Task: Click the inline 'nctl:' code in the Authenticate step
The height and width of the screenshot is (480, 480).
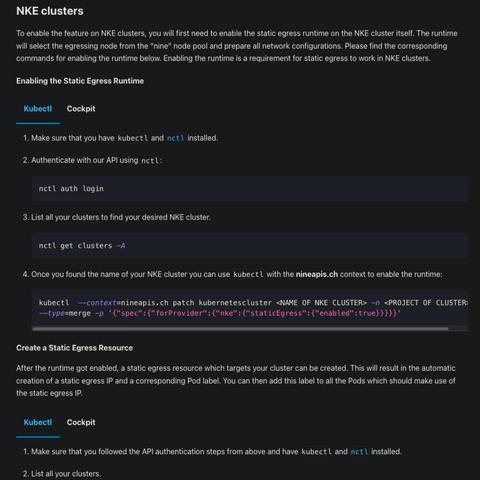Action: [x=151, y=160]
